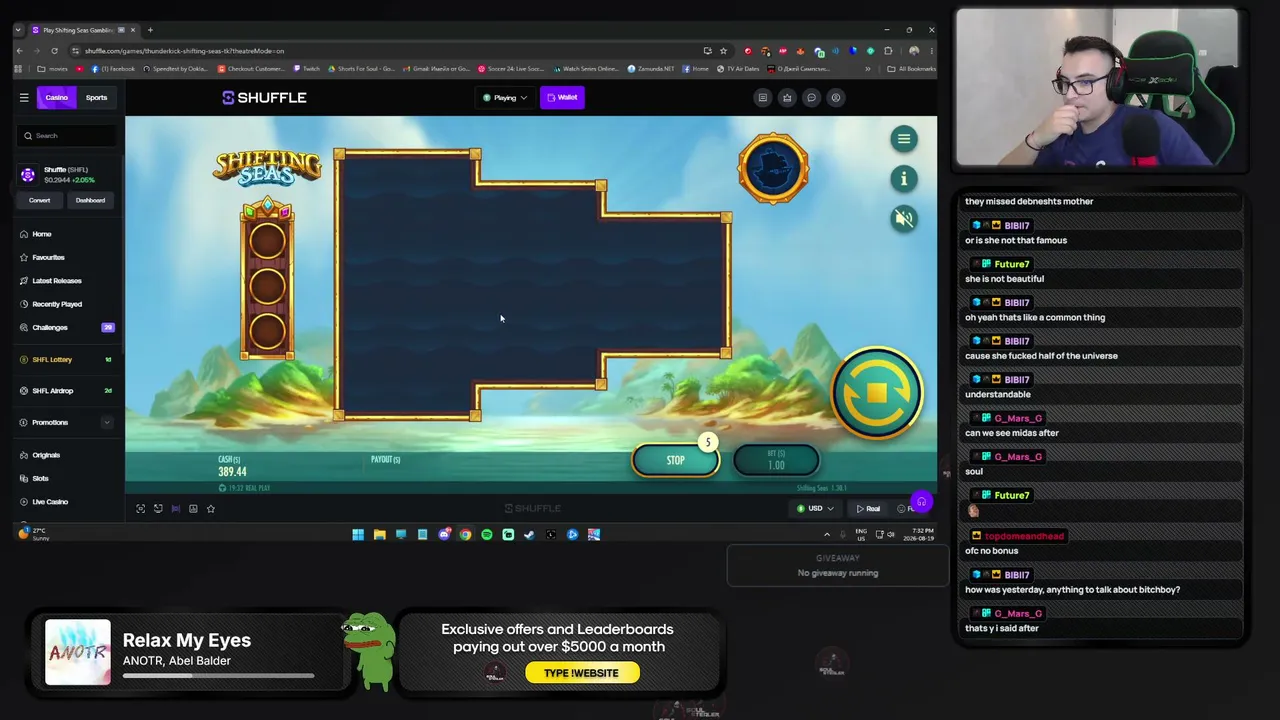The height and width of the screenshot is (720, 1280).
Task: Open the Twitch bookmark
Action: pyautogui.click(x=306, y=69)
